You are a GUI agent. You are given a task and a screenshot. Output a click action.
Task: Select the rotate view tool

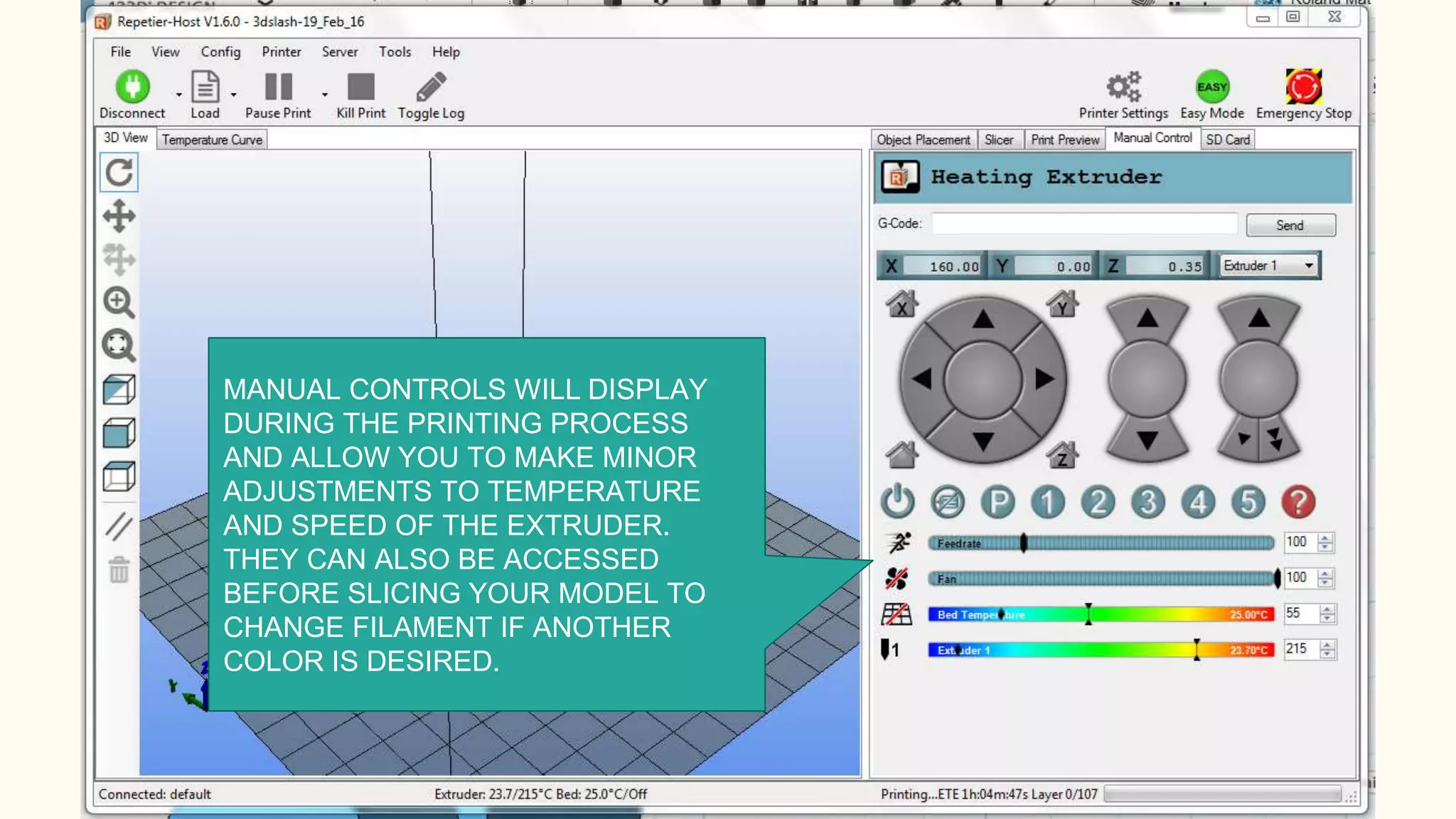tap(119, 173)
